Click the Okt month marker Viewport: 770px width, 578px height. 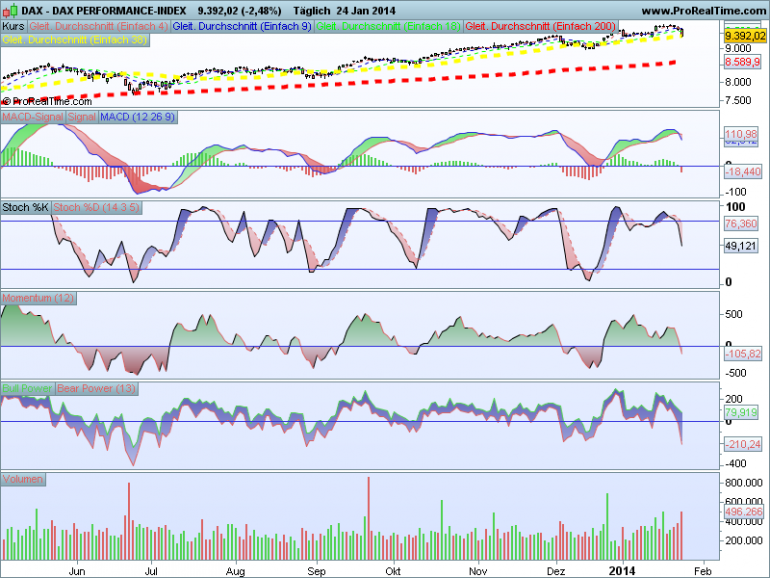393,572
